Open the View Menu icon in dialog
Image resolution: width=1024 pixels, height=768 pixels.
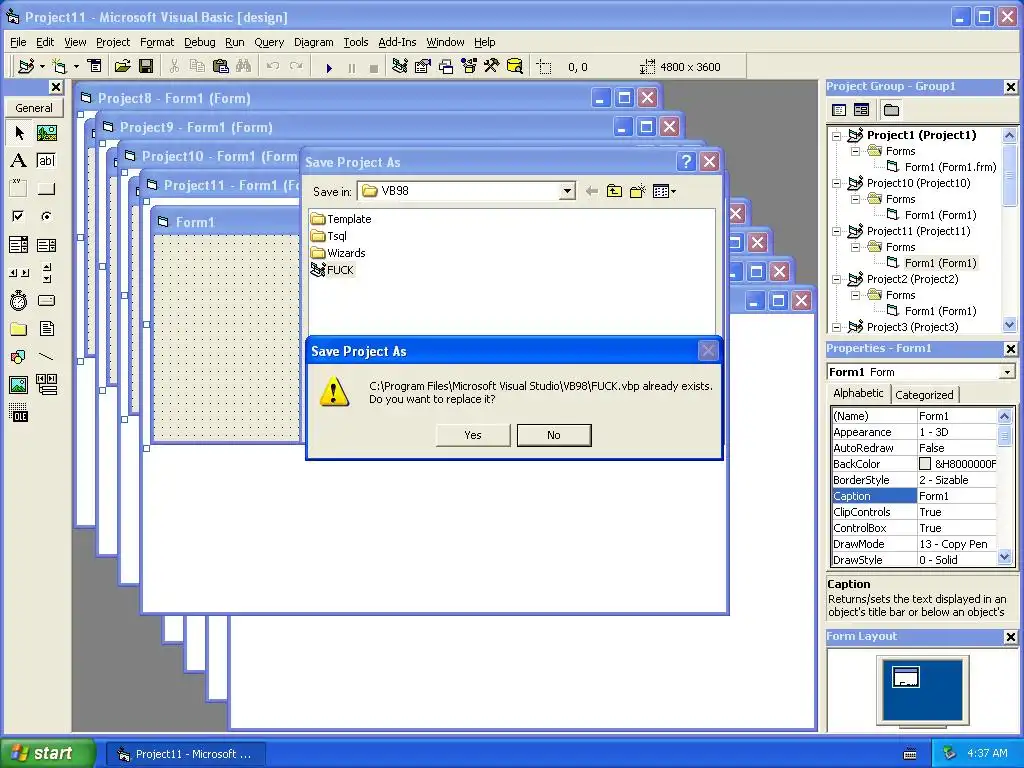[664, 191]
